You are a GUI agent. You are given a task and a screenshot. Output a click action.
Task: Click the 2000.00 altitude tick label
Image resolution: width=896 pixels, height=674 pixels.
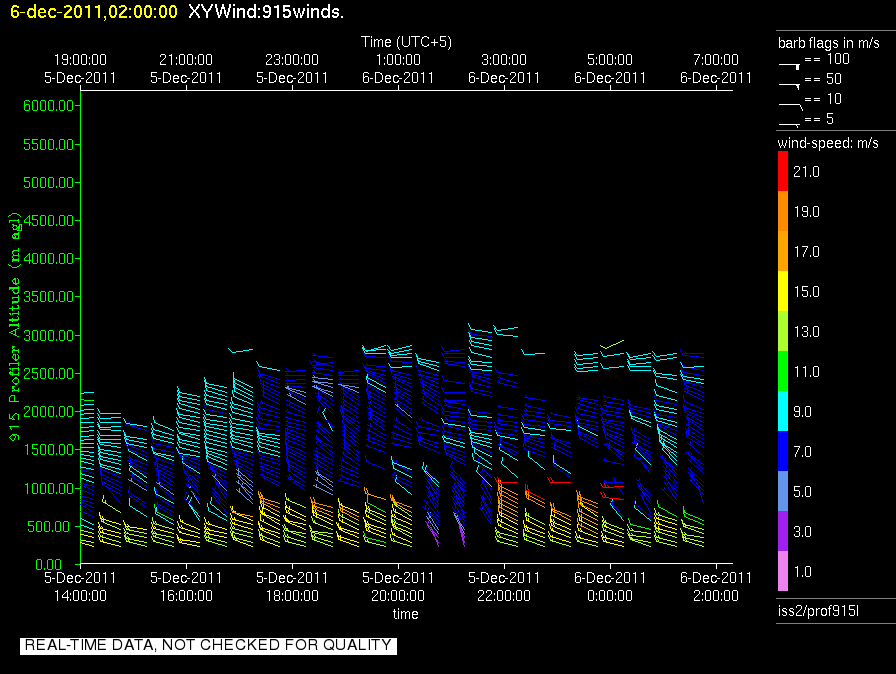pyautogui.click(x=49, y=412)
